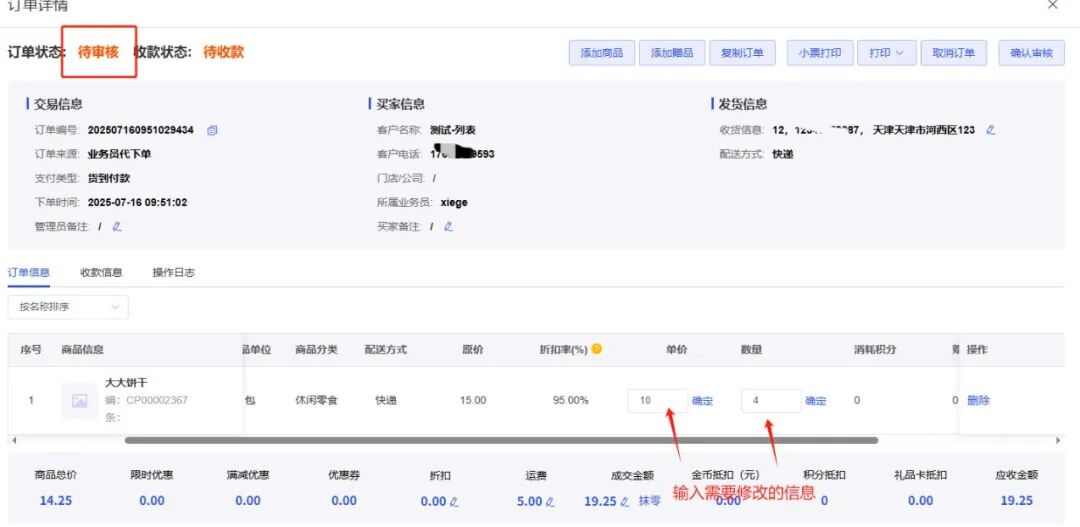Click the 折扣率(%) column header
Image resolution: width=1080 pixels, height=527 pixels.
pyautogui.click(x=563, y=349)
